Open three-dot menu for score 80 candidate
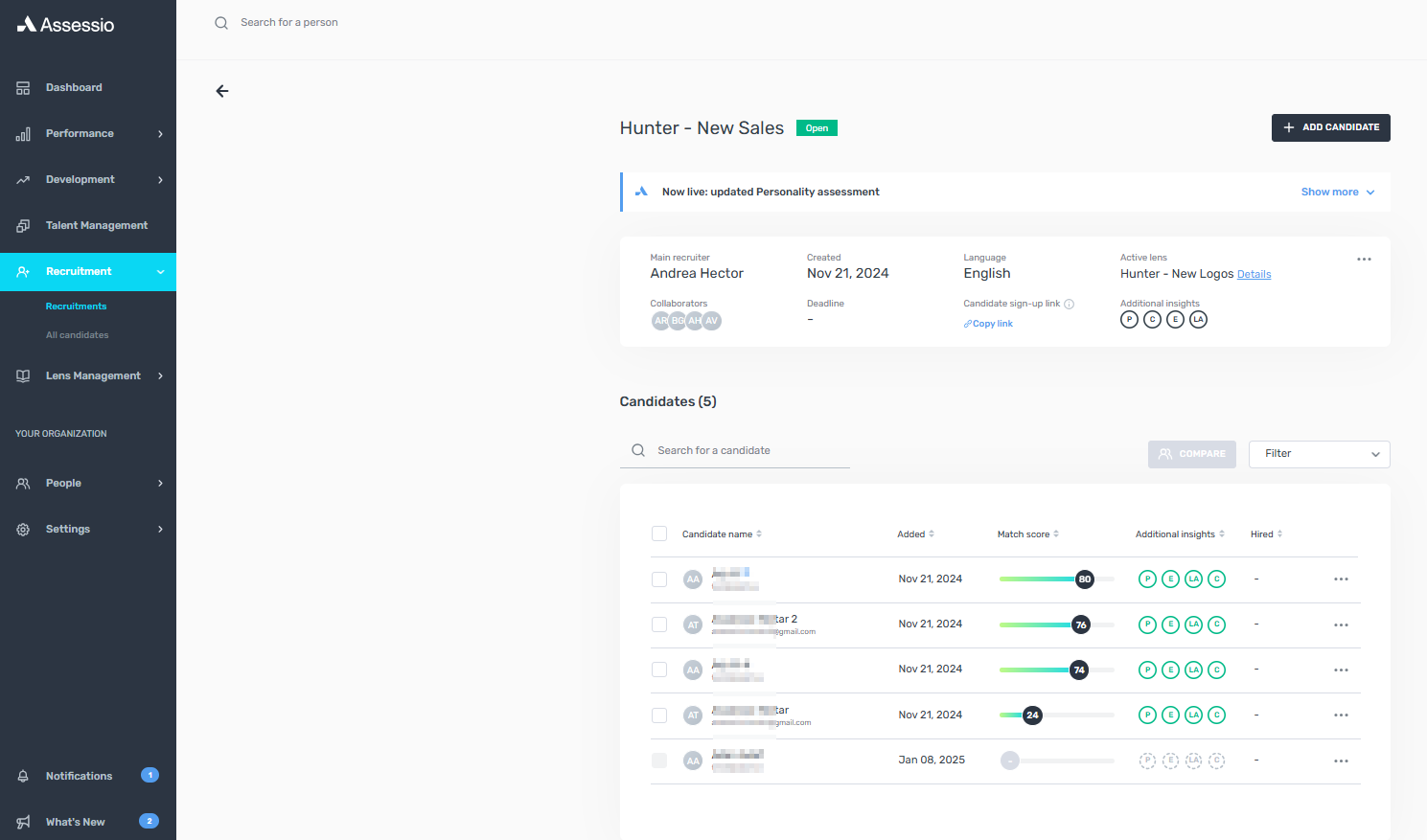The width and height of the screenshot is (1427, 840). point(1341,579)
